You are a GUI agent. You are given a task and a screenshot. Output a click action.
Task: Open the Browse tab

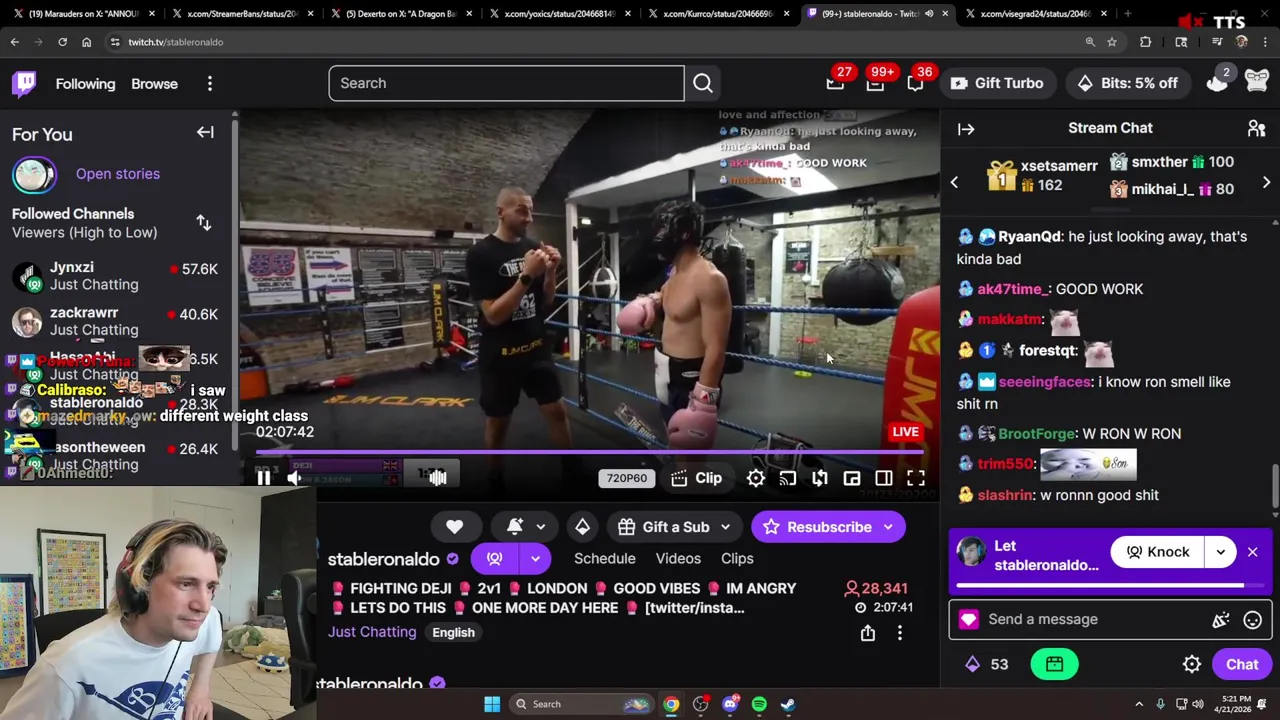pos(154,84)
